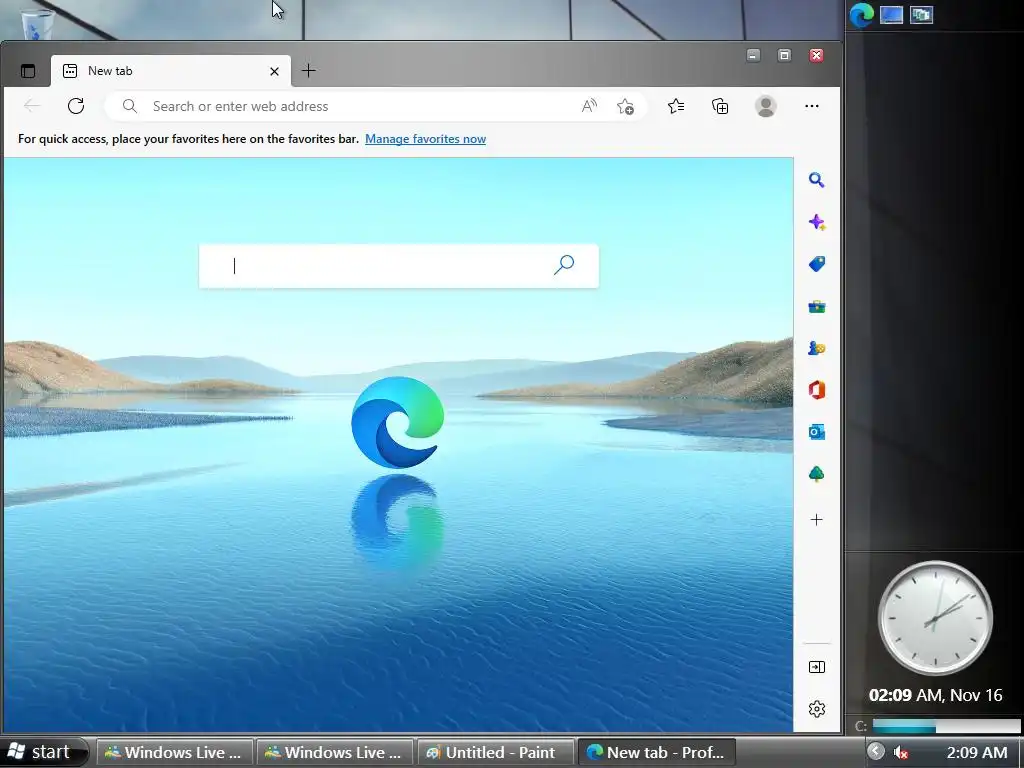
Task: Switch to the second Windows Live taskbar button
Action: pyautogui.click(x=335, y=752)
